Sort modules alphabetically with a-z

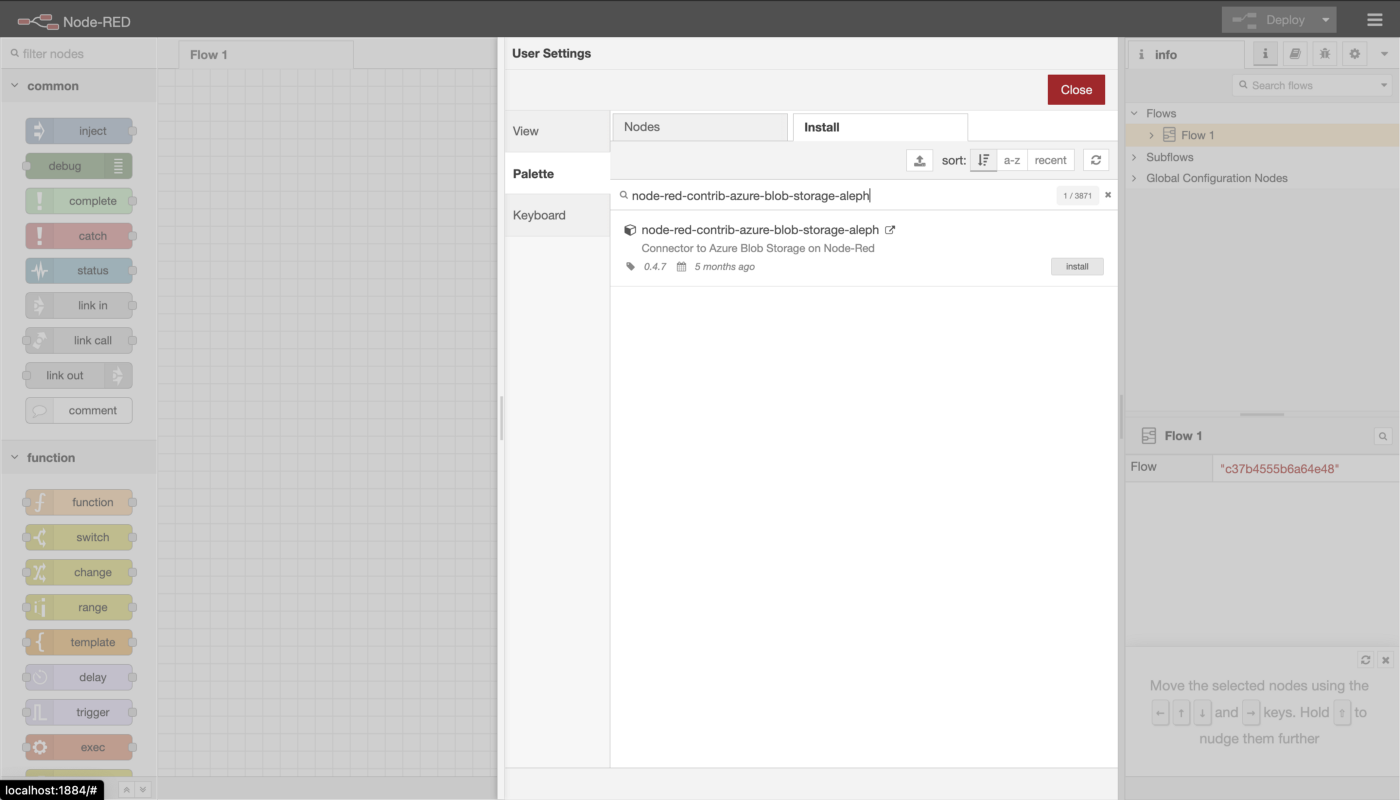pos(1012,160)
